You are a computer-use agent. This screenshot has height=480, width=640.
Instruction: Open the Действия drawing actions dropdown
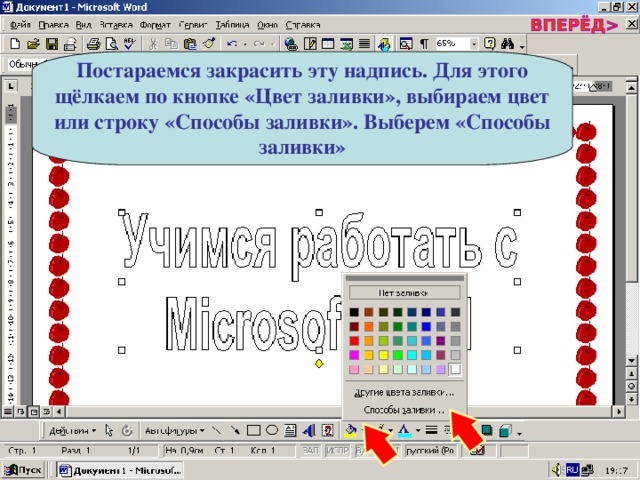72,431
